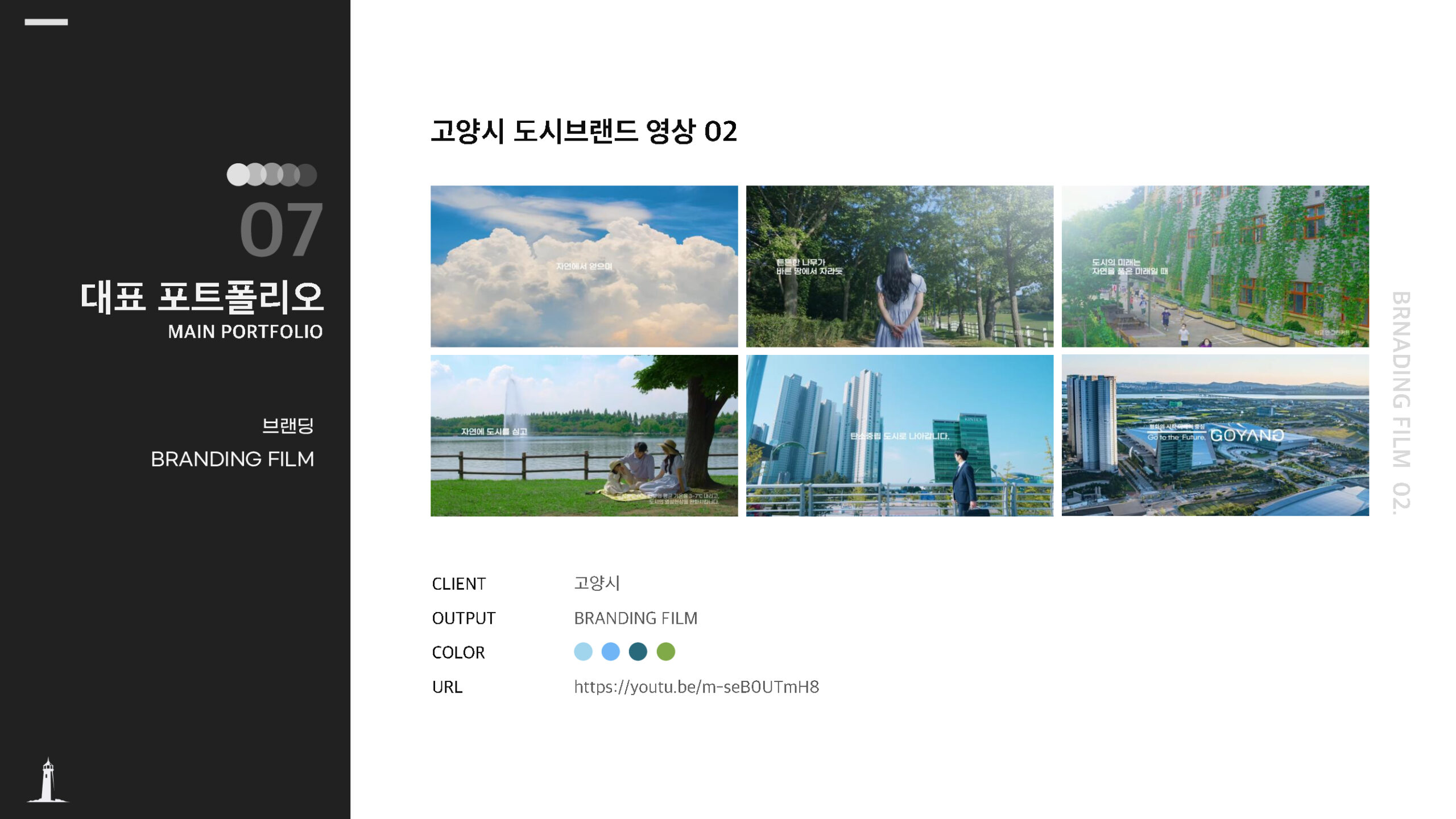Click the vertical BRNADING FILM 02 label

point(1401,403)
